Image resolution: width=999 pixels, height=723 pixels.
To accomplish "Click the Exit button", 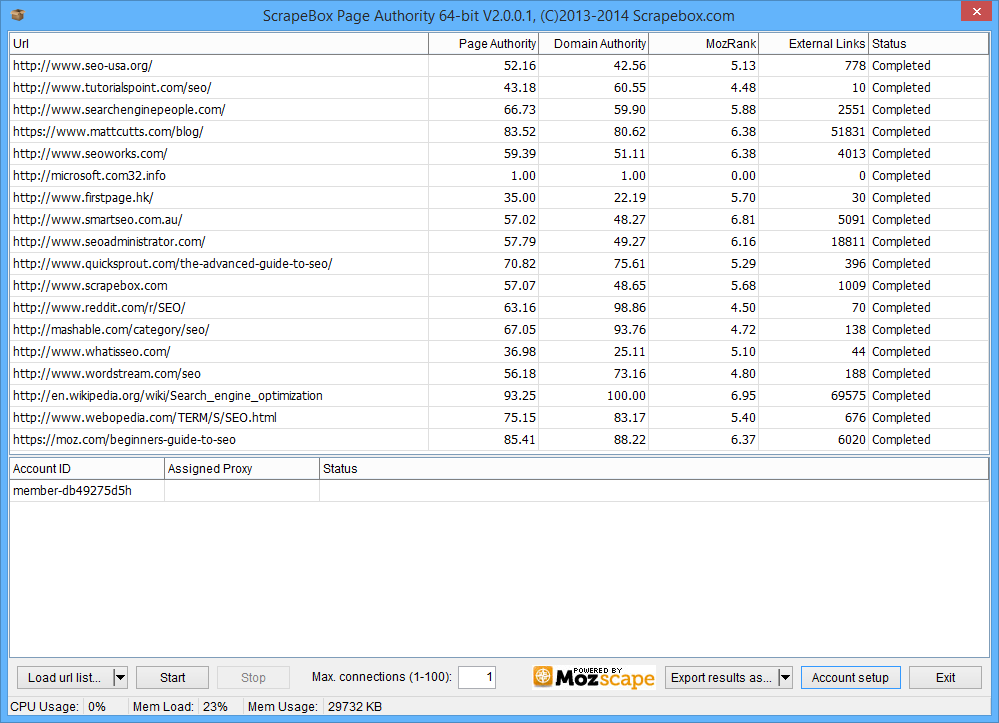I will click(x=945, y=678).
